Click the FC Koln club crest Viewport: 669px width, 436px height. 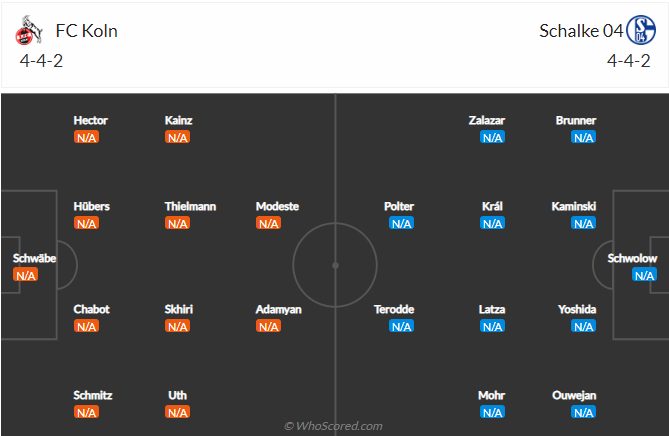(29, 30)
